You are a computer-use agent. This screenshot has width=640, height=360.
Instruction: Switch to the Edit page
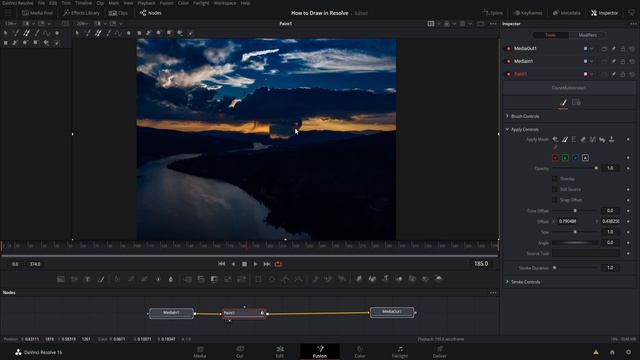point(280,352)
